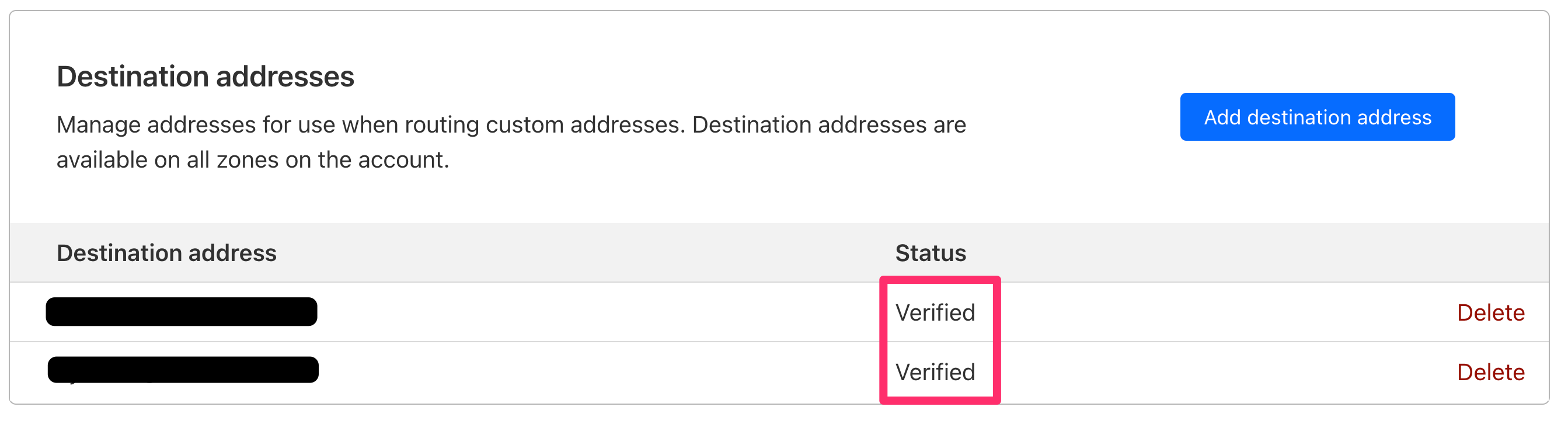Click the first redacted email address entry
This screenshot has width=1568, height=424.
[181, 312]
